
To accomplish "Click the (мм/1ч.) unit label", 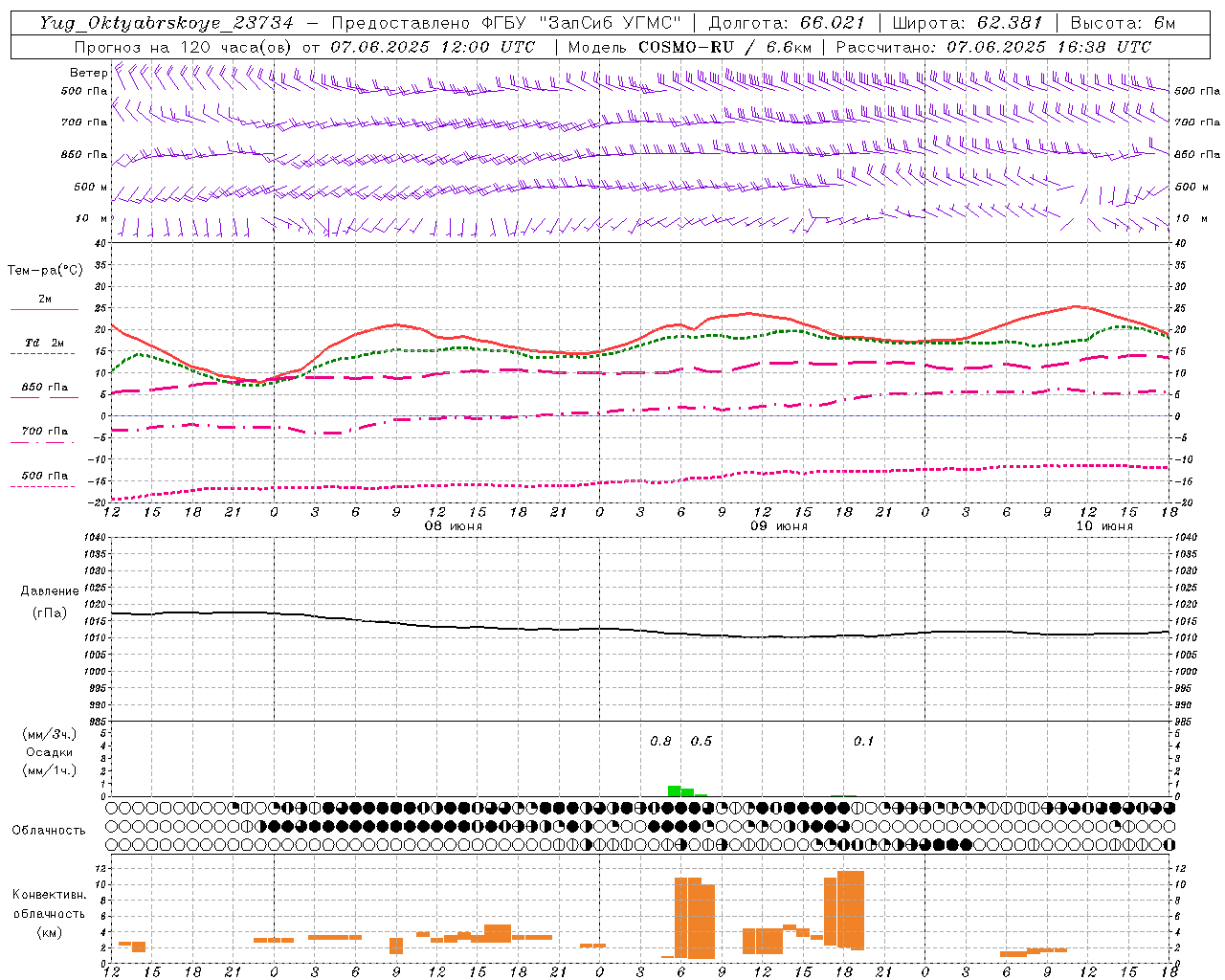I will pyautogui.click(x=50, y=770).
